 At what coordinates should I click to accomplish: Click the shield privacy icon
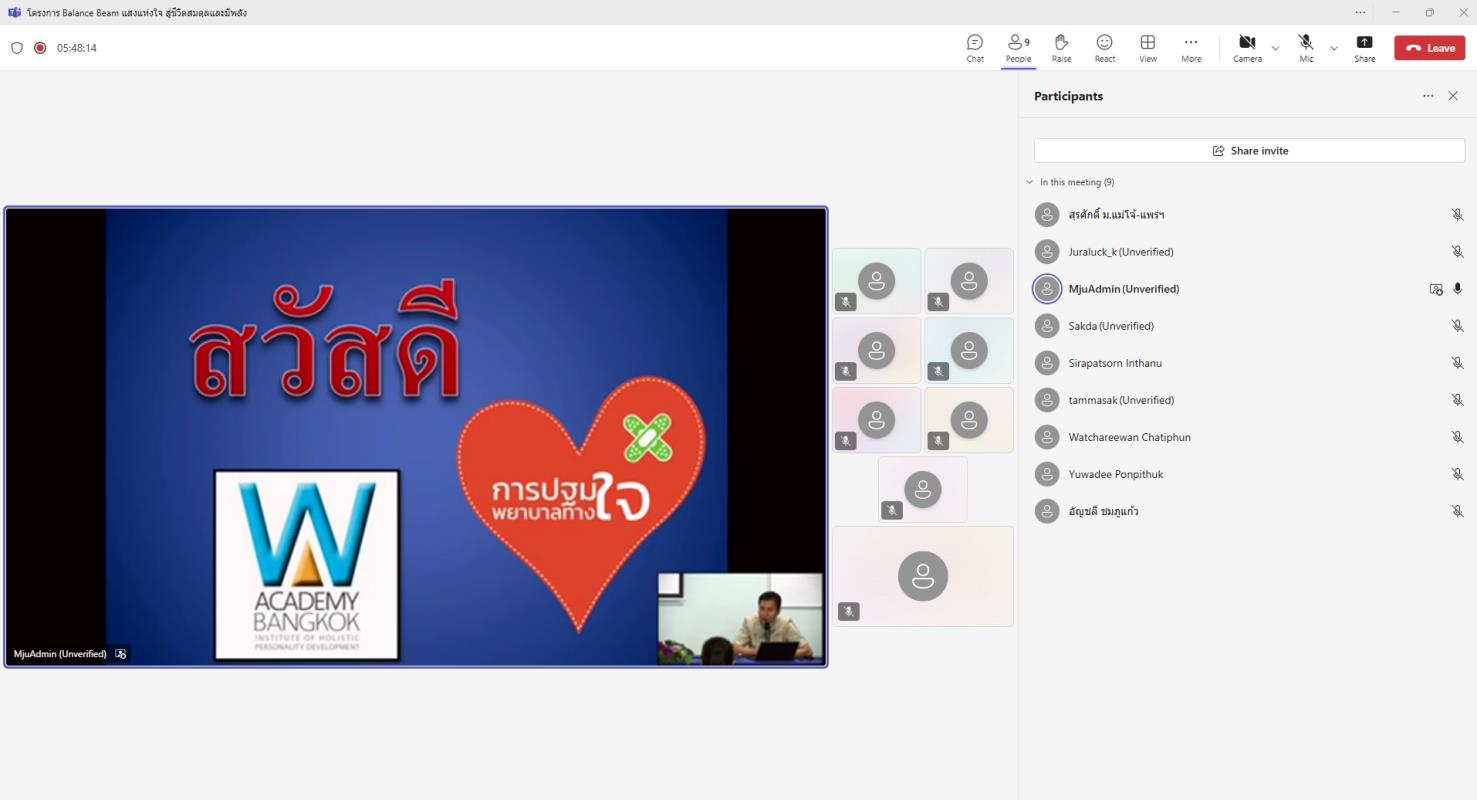(17, 48)
